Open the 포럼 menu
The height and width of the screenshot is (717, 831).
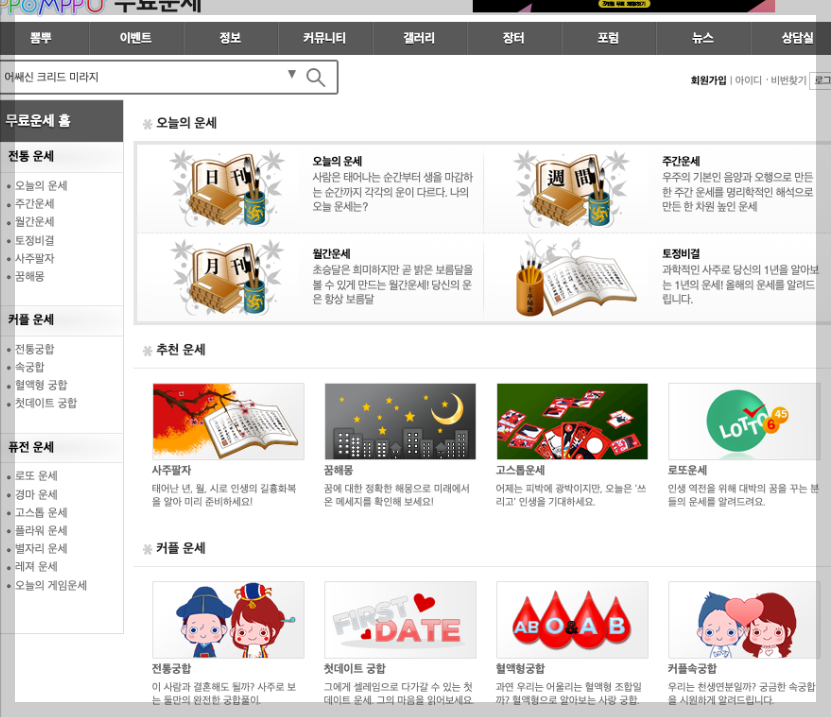pyautogui.click(x=608, y=38)
